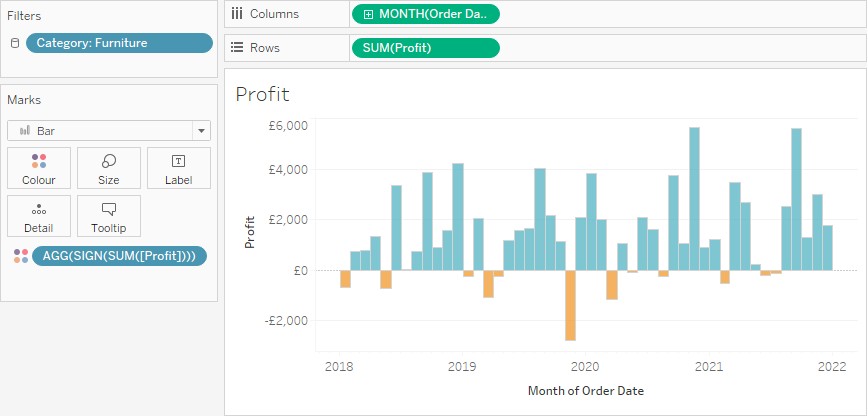Click the 2020 label on the x-axis

tap(585, 366)
